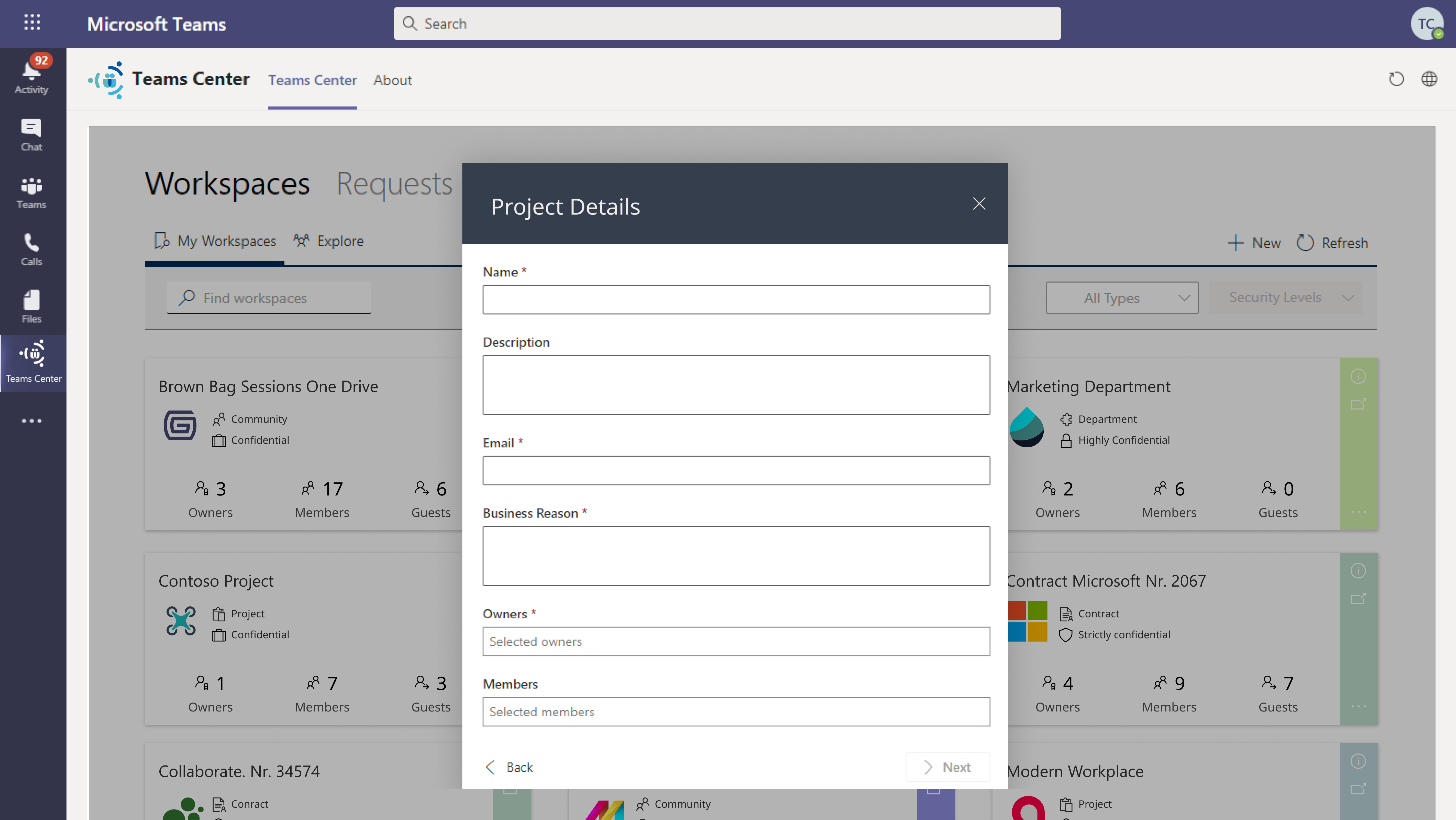Click the New workspace button
The image size is (1456, 820).
[1254, 243]
